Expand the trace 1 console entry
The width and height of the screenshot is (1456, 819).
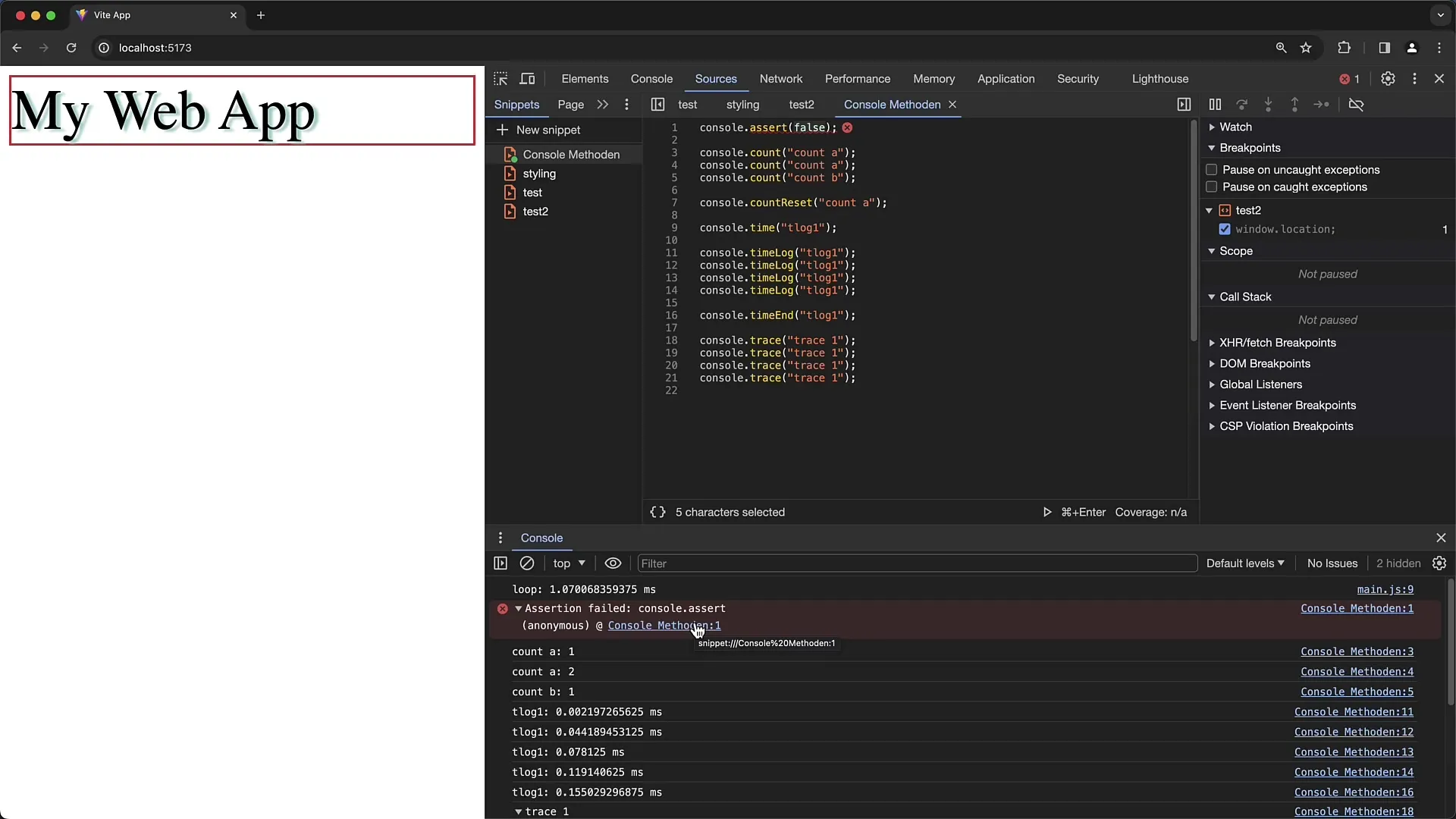click(x=519, y=811)
